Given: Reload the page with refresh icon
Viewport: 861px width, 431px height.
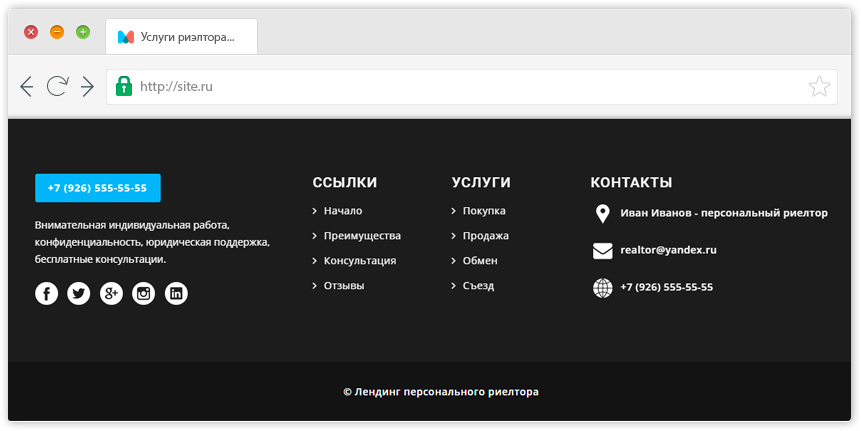Looking at the screenshot, I should (x=57, y=86).
